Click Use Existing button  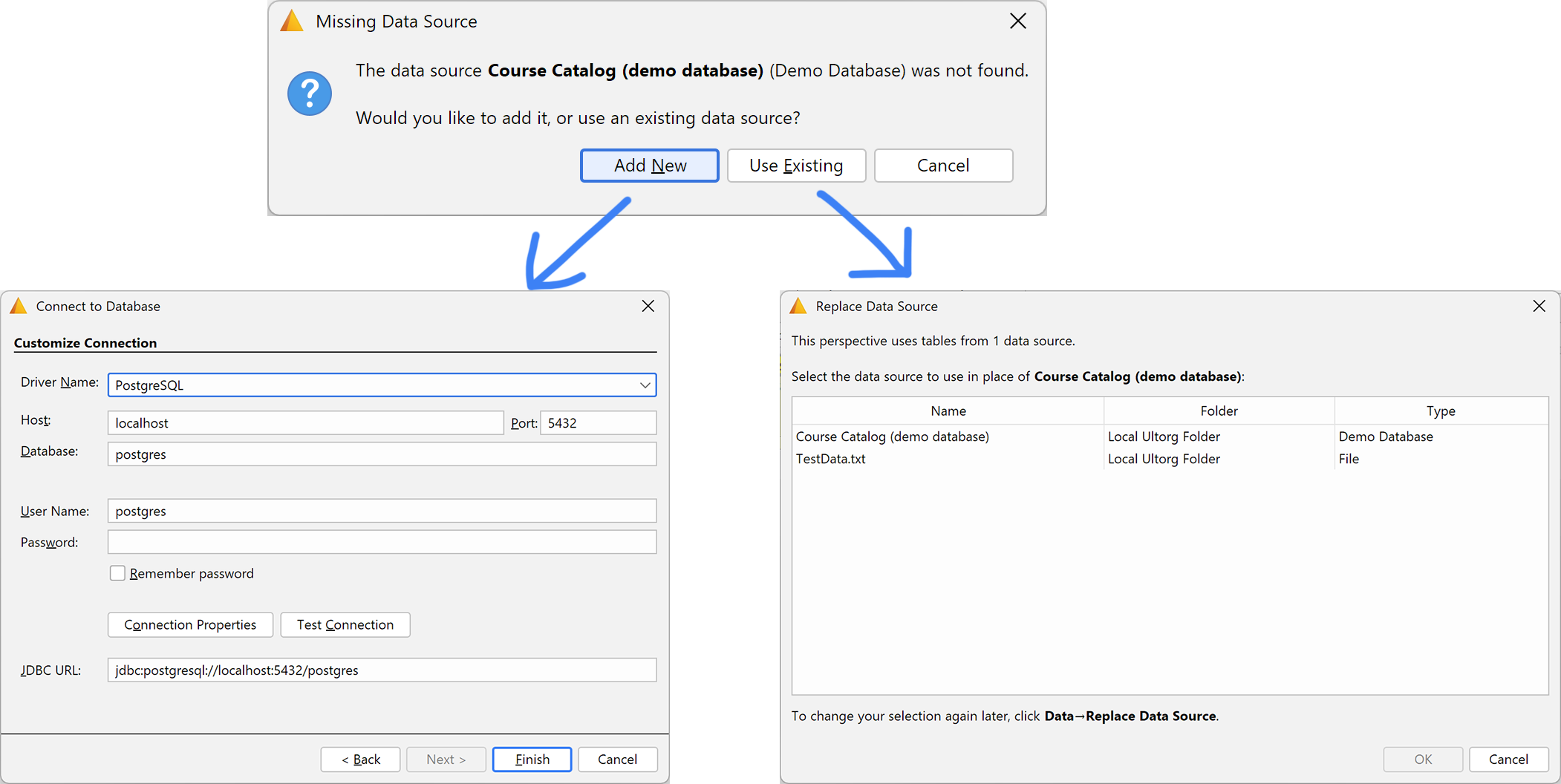tap(796, 166)
